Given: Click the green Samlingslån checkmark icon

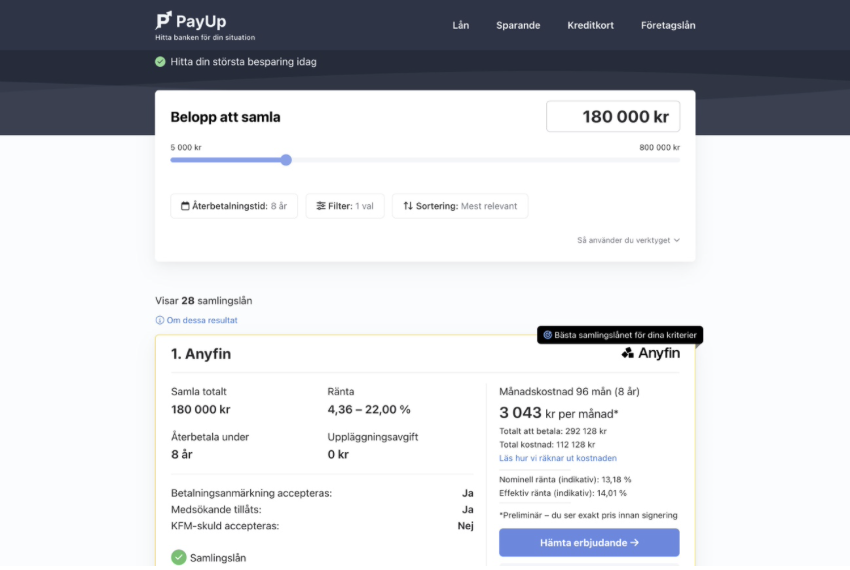Looking at the screenshot, I should (179, 557).
